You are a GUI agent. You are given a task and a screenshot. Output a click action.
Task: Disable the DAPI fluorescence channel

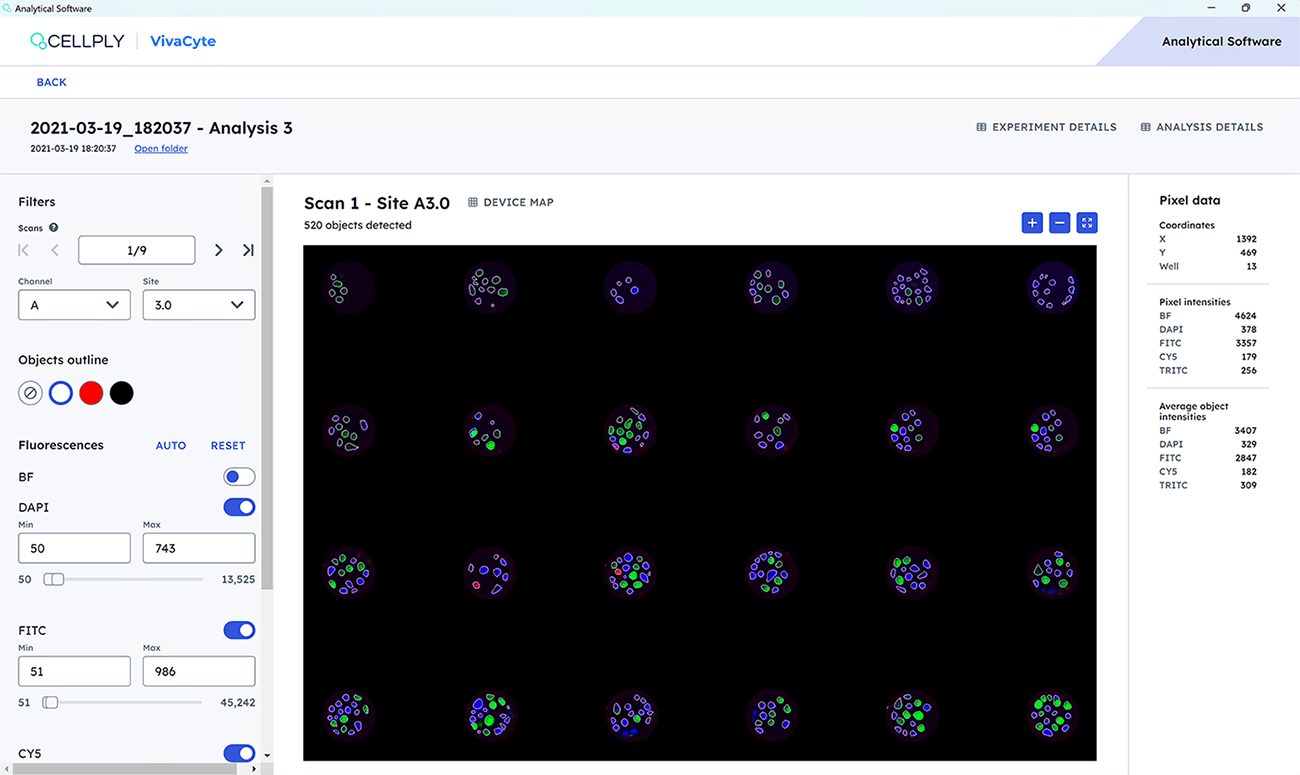click(239, 507)
